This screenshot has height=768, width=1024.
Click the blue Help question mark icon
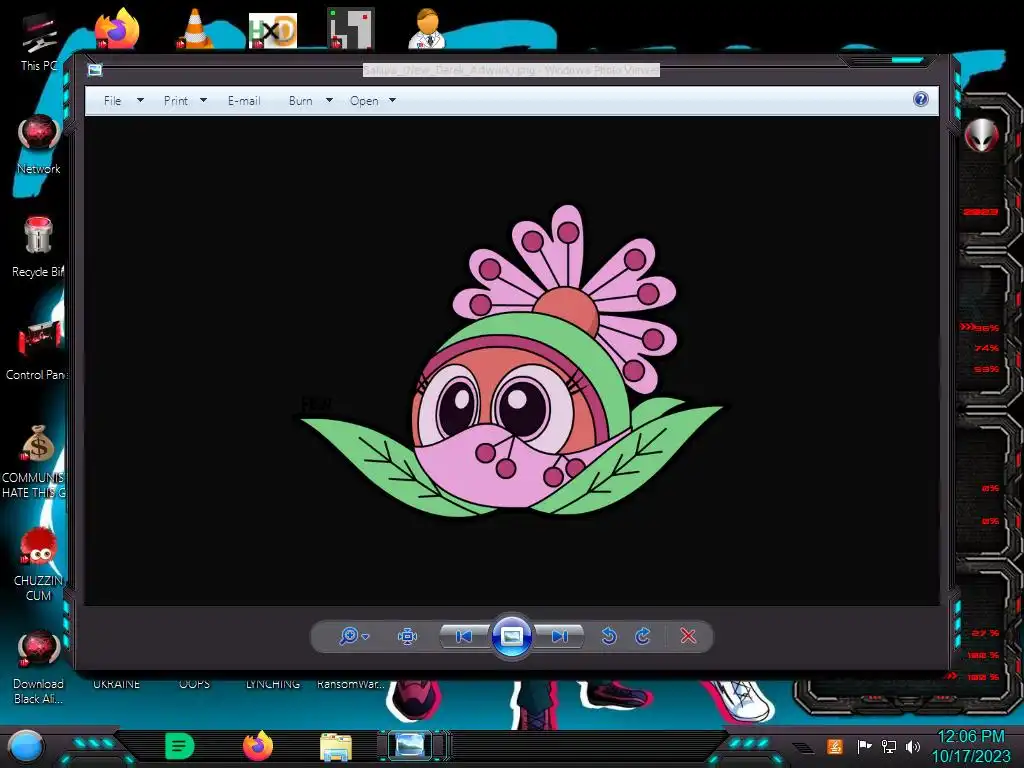point(921,99)
